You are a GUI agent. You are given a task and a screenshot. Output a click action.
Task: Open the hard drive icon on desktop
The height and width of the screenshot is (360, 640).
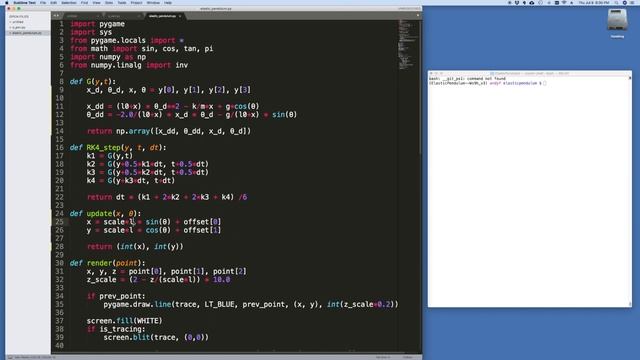click(x=617, y=21)
